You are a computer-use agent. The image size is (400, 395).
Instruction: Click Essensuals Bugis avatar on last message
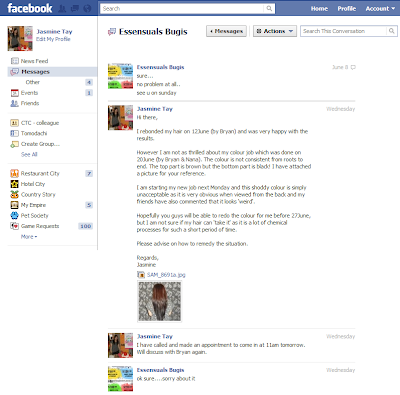(120, 379)
